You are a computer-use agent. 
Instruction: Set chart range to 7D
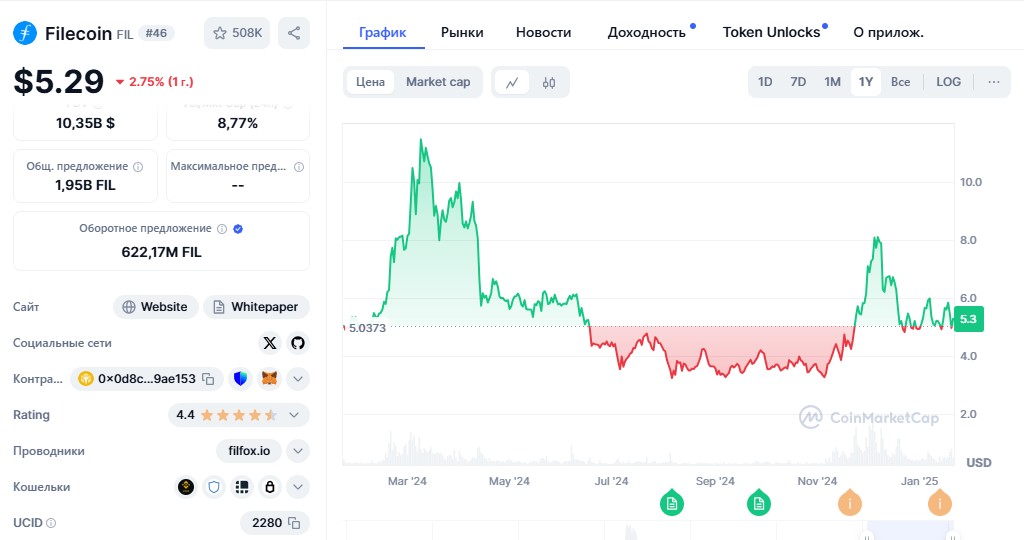click(798, 82)
